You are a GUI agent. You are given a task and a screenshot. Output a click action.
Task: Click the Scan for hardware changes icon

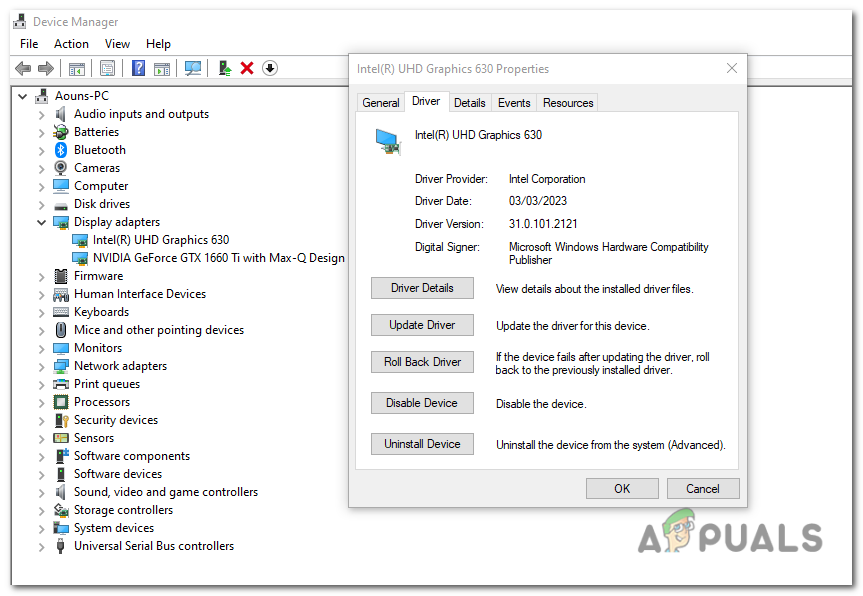click(192, 68)
